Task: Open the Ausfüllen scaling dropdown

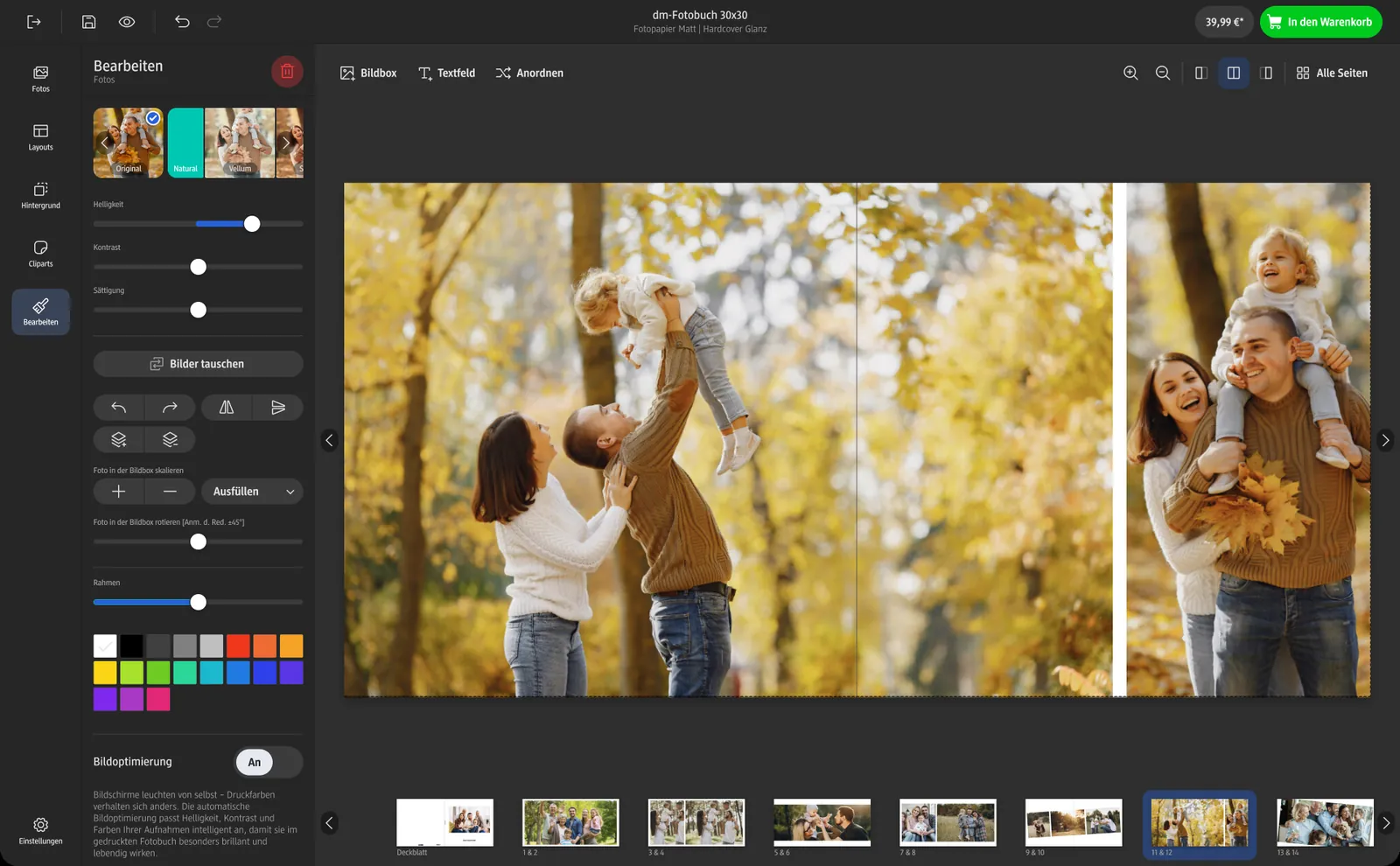Action: (x=253, y=492)
